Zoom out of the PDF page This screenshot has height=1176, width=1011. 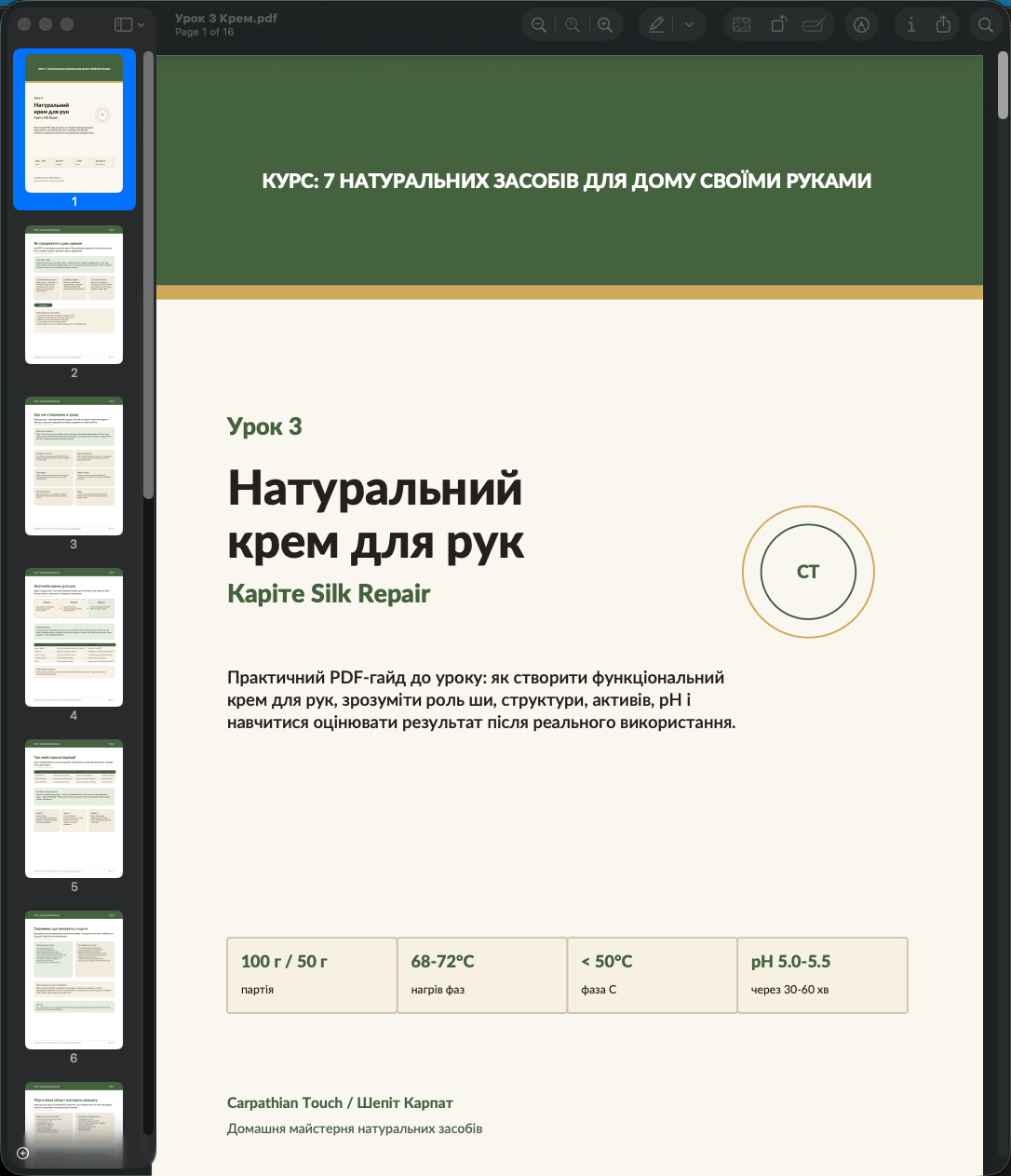coord(539,25)
